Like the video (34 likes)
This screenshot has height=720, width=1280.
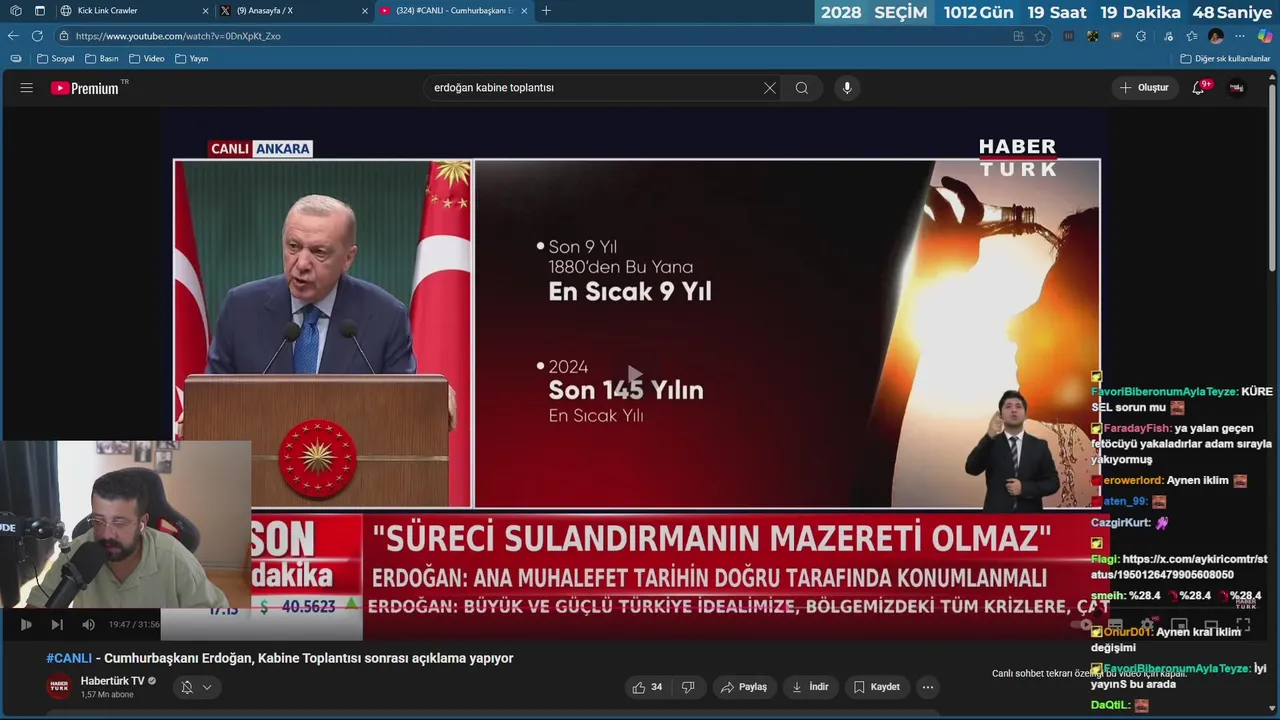point(647,687)
